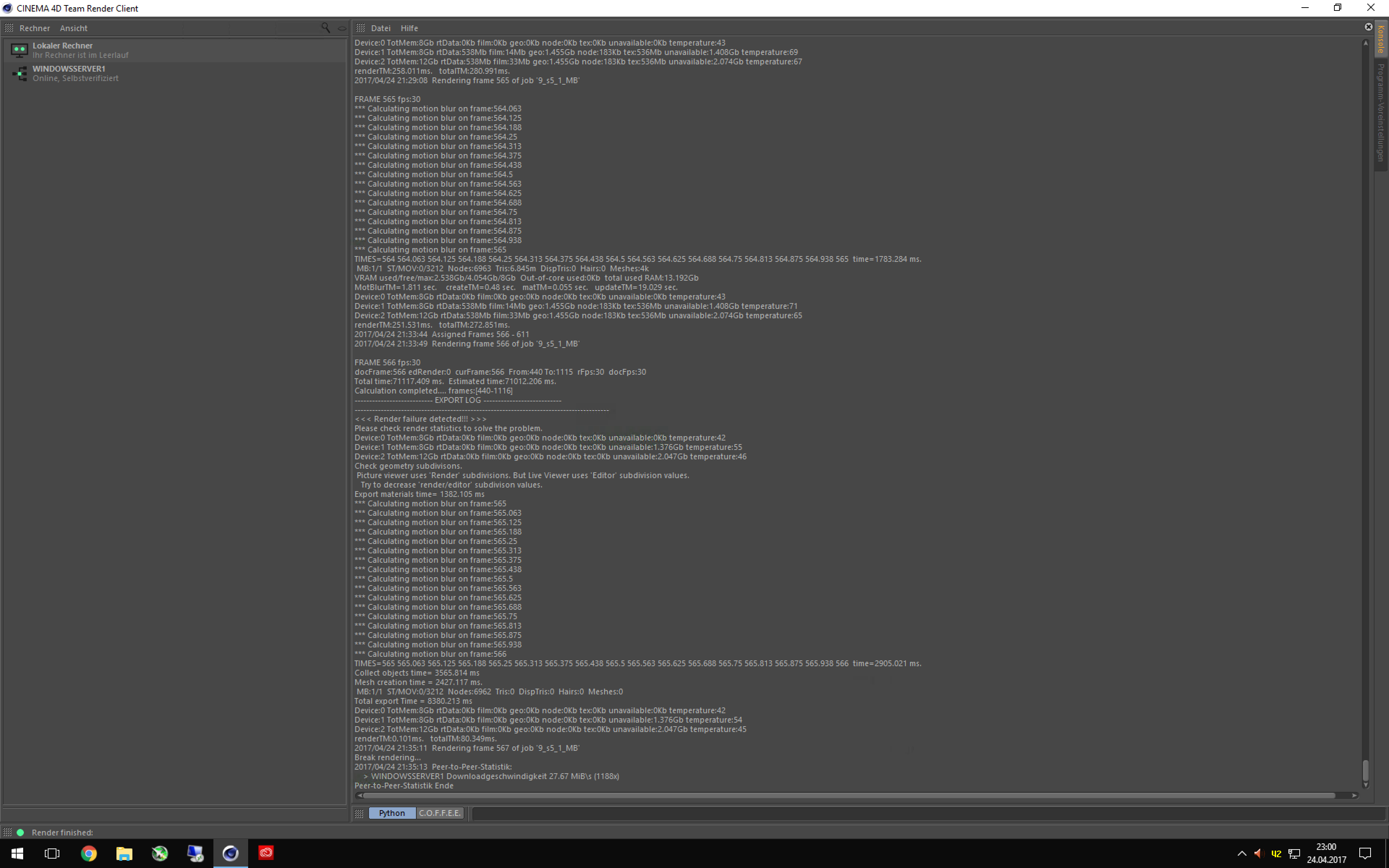
Task: Click the volume speaker tray icon
Action: (1259, 853)
